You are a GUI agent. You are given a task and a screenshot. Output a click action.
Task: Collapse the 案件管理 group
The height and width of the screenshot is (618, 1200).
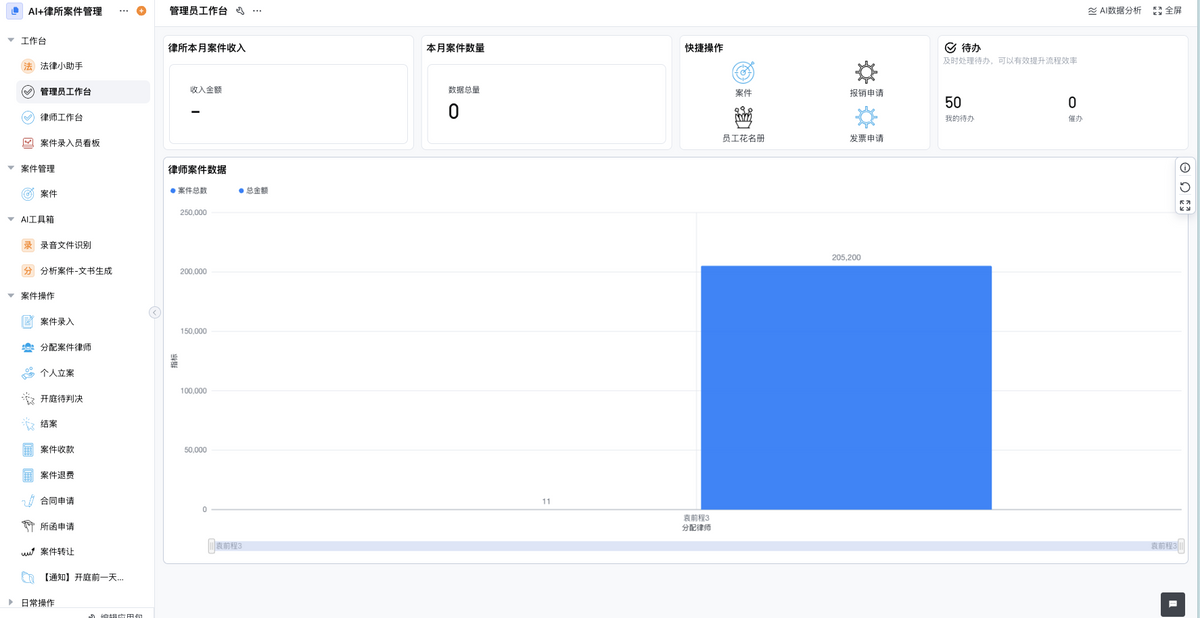11,169
